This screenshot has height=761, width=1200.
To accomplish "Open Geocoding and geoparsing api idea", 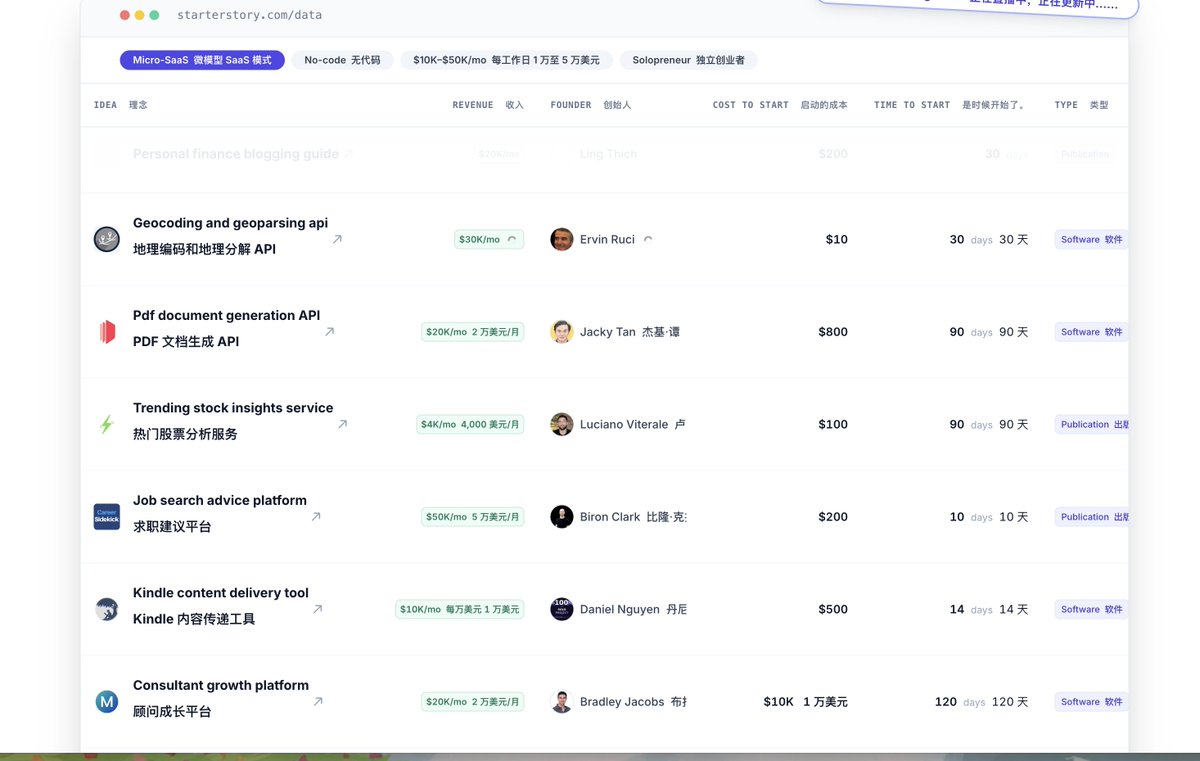I will (230, 236).
